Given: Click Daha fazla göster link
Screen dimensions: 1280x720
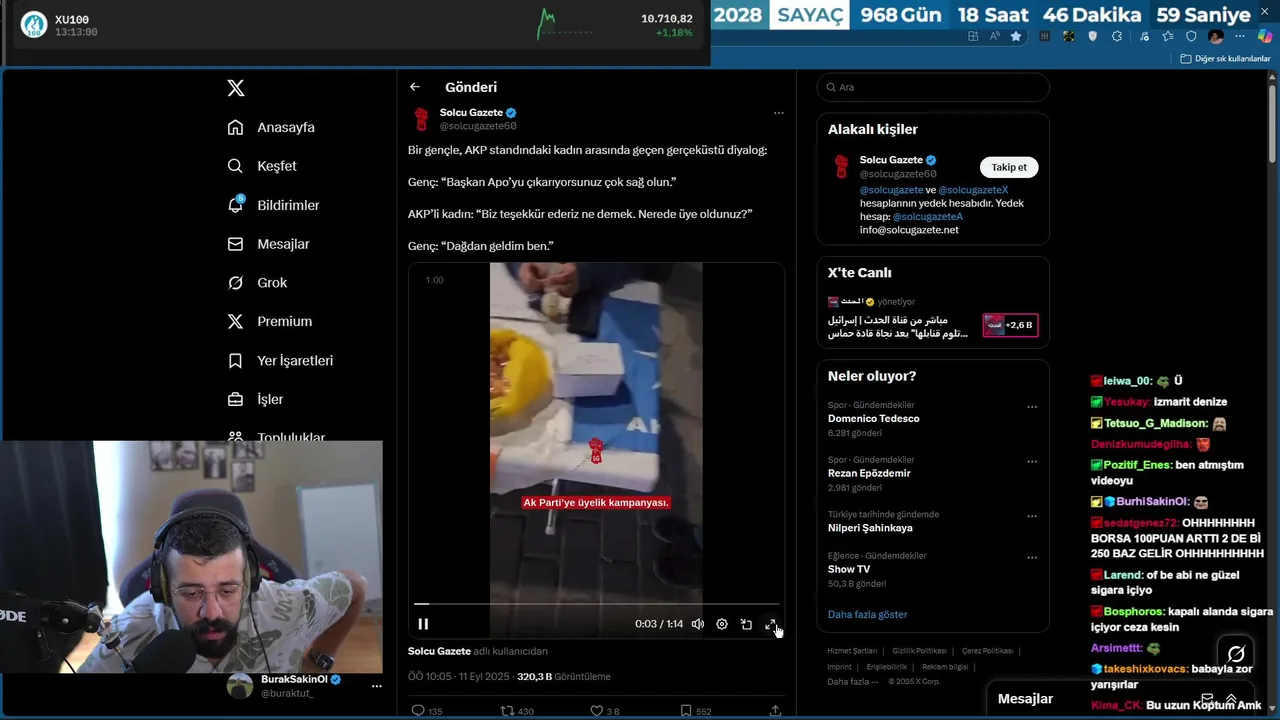Looking at the screenshot, I should click(x=867, y=614).
